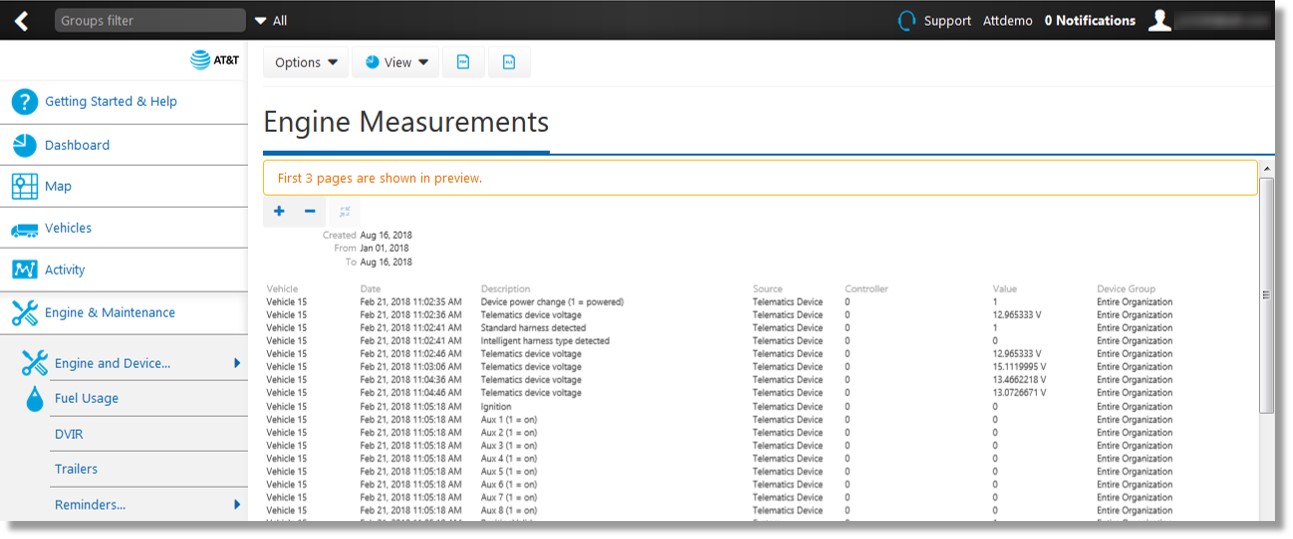The image size is (1293, 539).
Task: Click the value '13.4662218 V'
Action: tap(1019, 380)
